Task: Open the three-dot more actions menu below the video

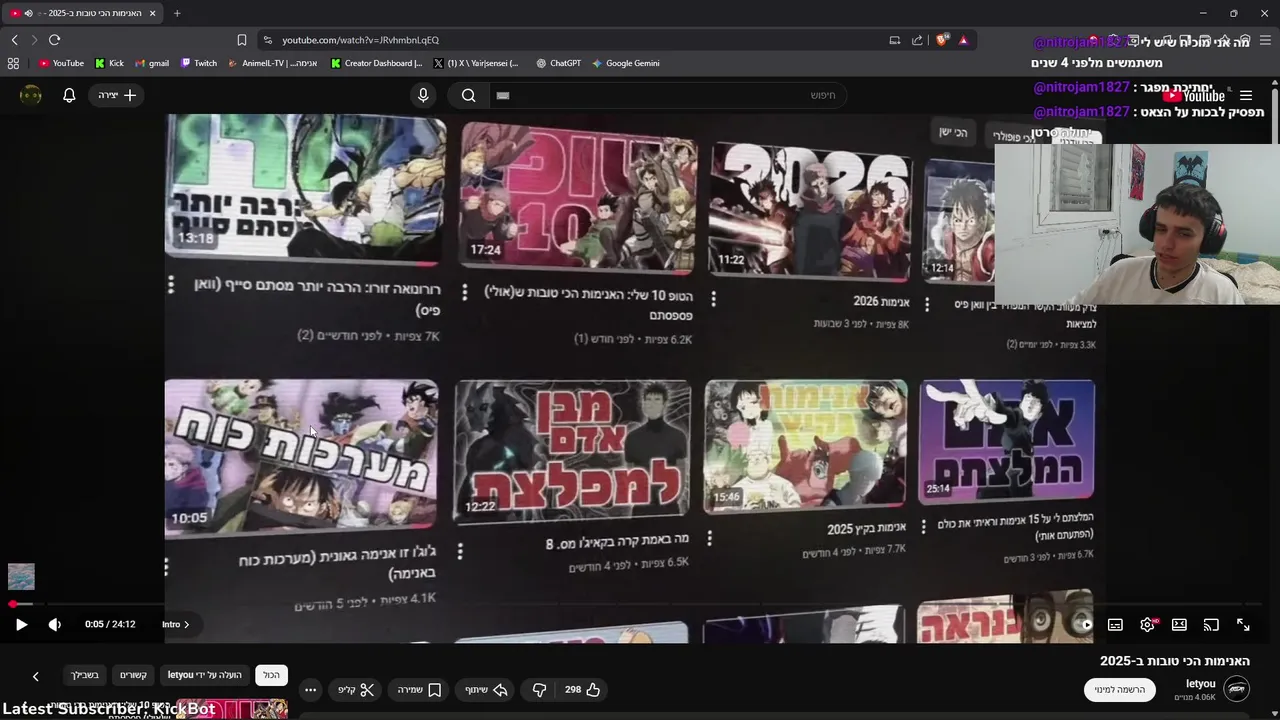Action: 310,689
